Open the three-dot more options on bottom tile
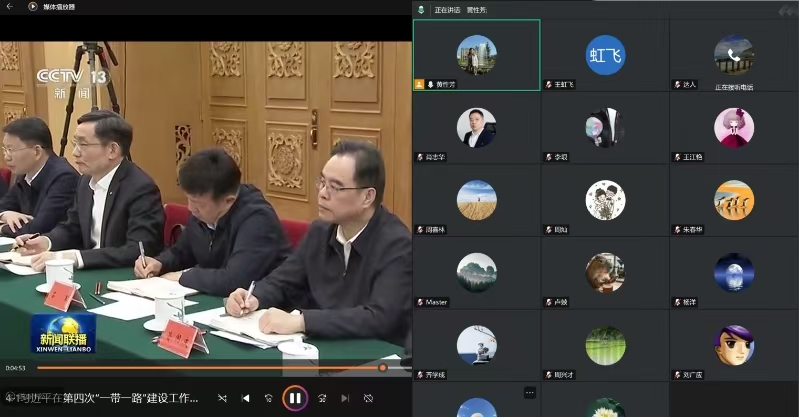 [x=530, y=392]
